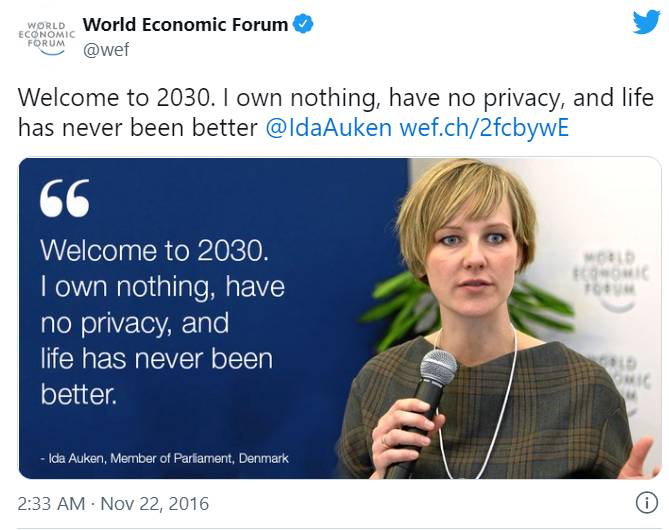Click the quote text inside the image
The image size is (669, 530).
pyautogui.click(x=162, y=321)
